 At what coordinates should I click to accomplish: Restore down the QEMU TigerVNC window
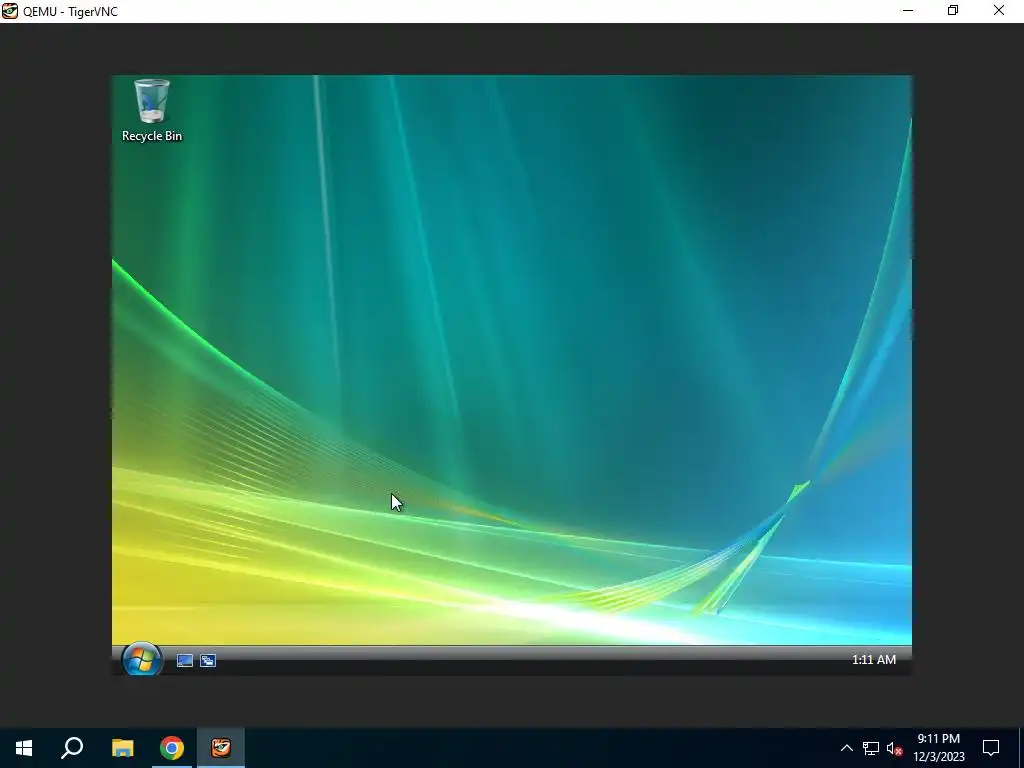click(x=953, y=11)
